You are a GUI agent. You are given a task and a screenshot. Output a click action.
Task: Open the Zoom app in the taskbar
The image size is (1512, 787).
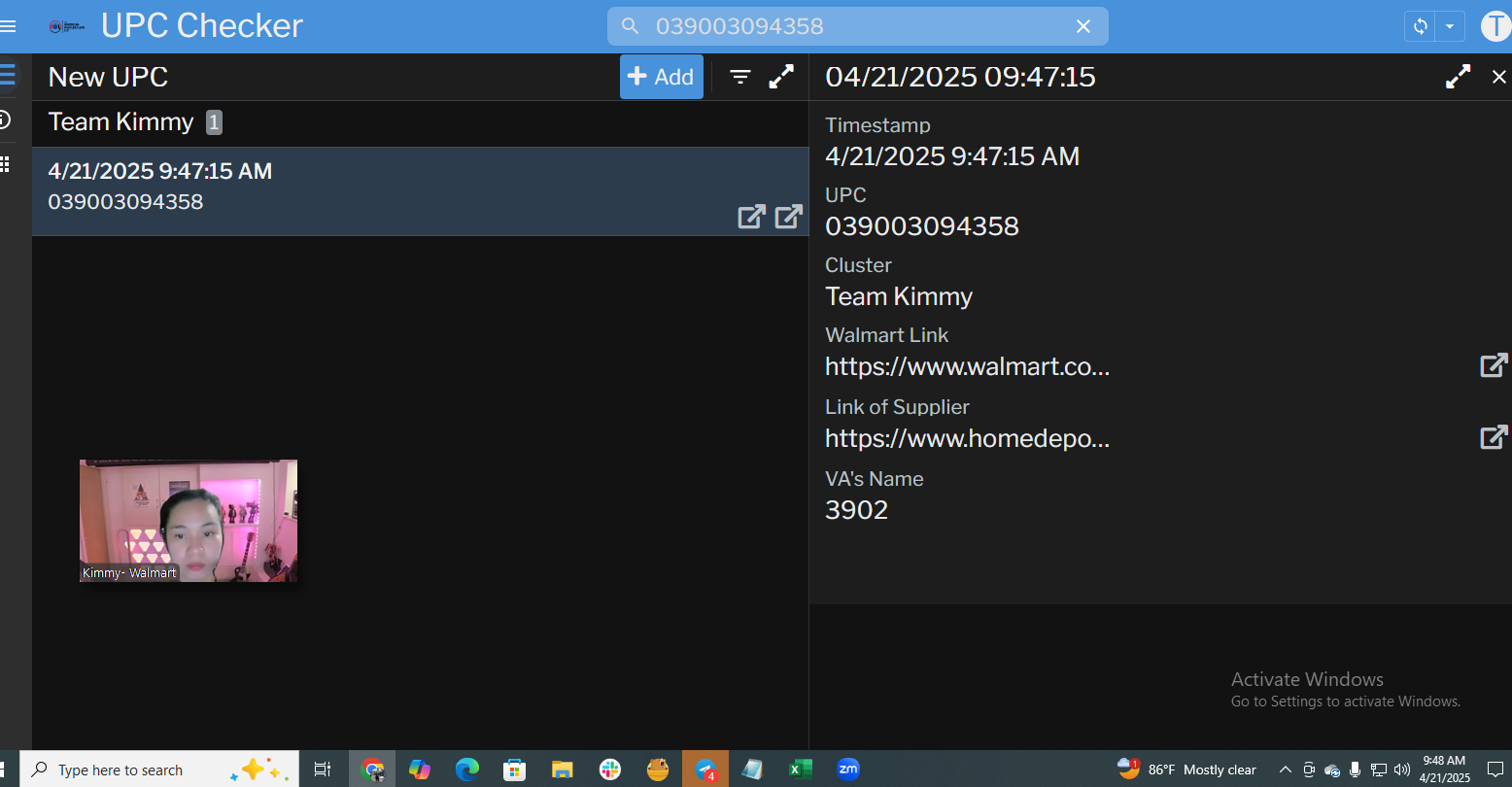coord(848,770)
